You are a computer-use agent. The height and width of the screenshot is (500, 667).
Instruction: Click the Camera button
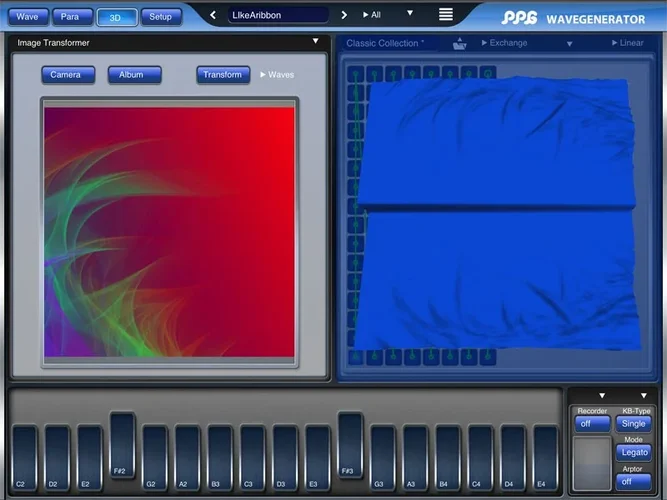click(x=68, y=75)
